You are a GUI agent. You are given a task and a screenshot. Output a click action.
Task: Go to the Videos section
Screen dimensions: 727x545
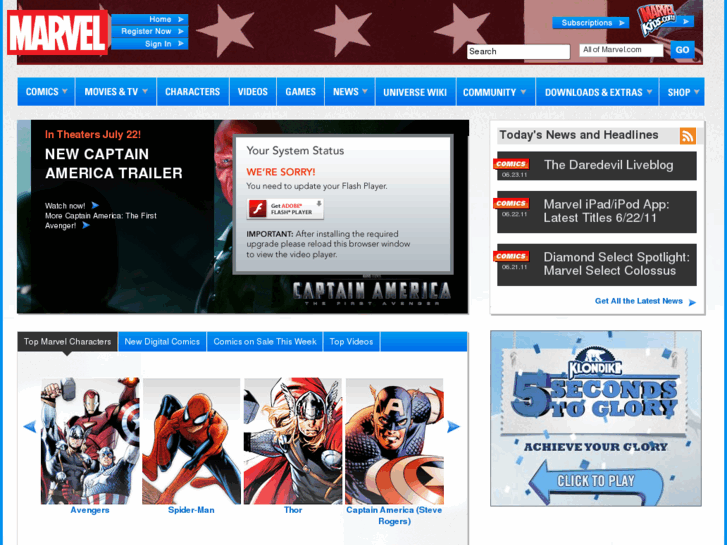coord(253,92)
